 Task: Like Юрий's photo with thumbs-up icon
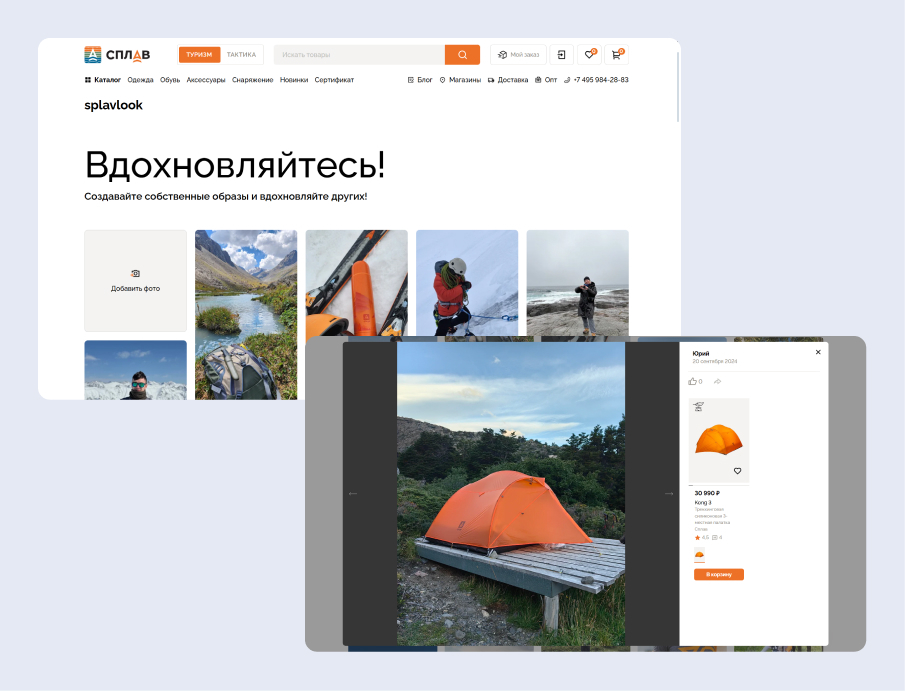(693, 381)
